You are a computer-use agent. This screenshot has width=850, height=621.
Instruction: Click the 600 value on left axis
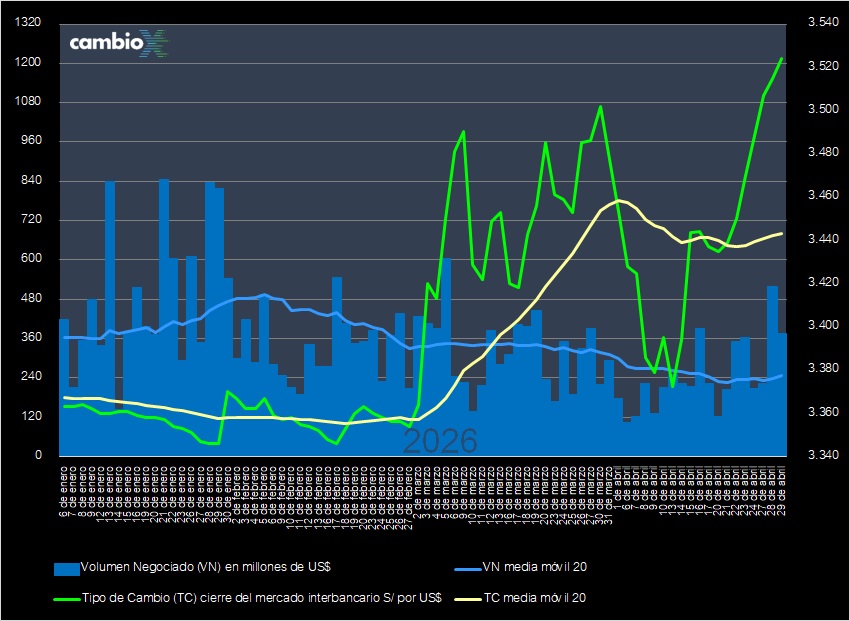[x=31, y=259]
